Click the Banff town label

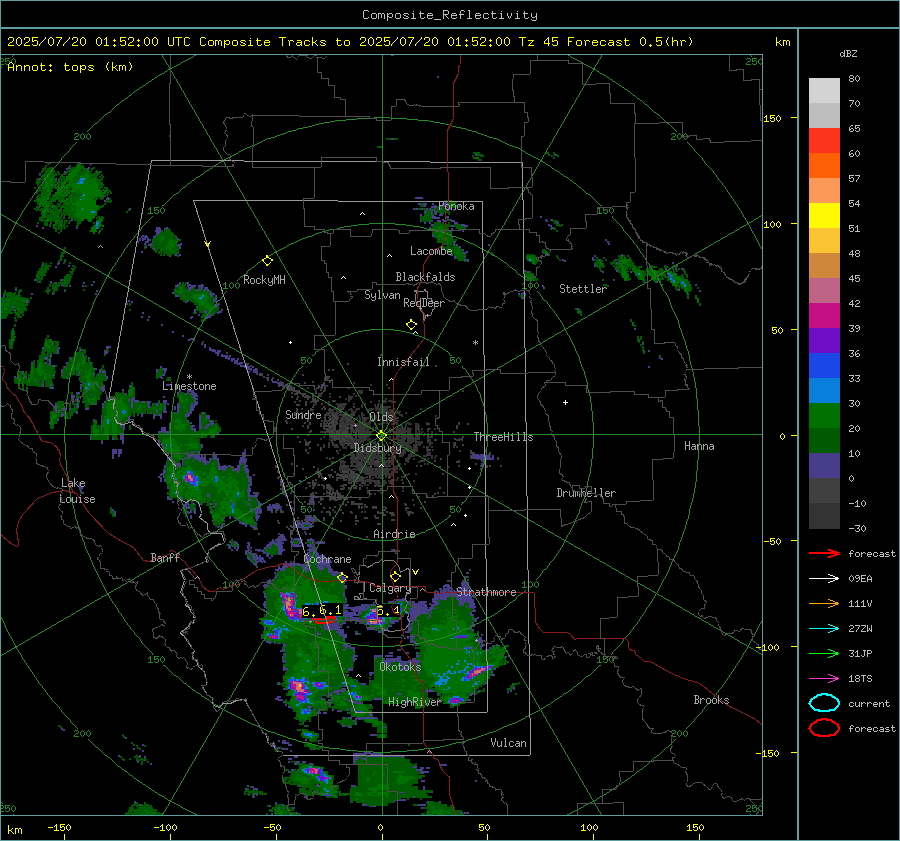(165, 557)
